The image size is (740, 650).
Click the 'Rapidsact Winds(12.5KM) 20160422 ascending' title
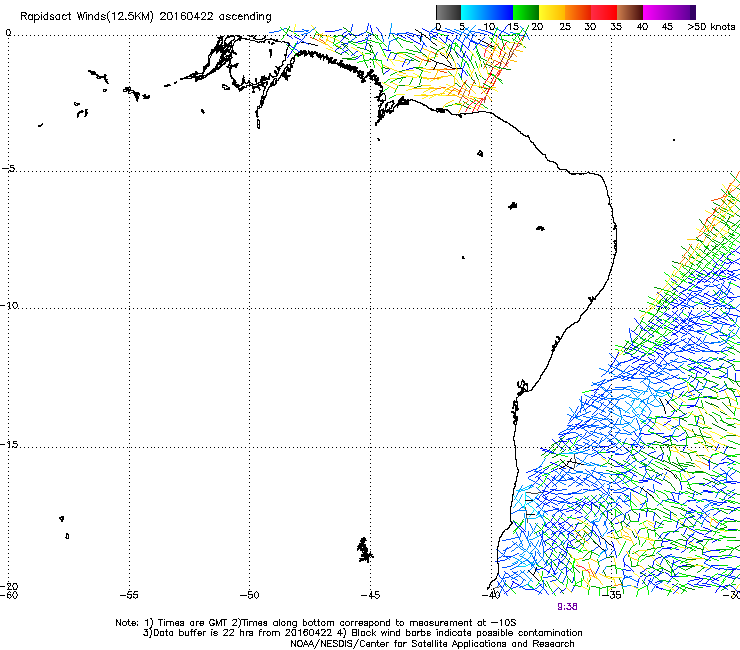coord(146,17)
